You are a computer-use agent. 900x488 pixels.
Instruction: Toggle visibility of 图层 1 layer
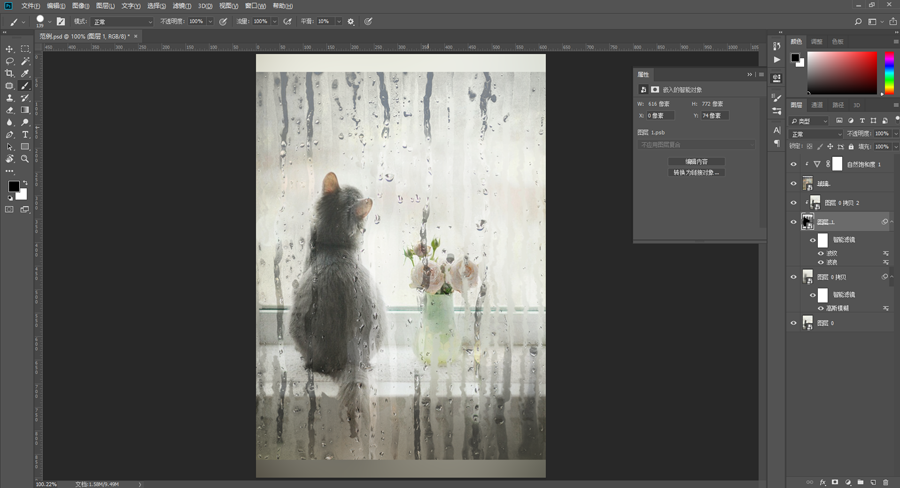pos(794,222)
